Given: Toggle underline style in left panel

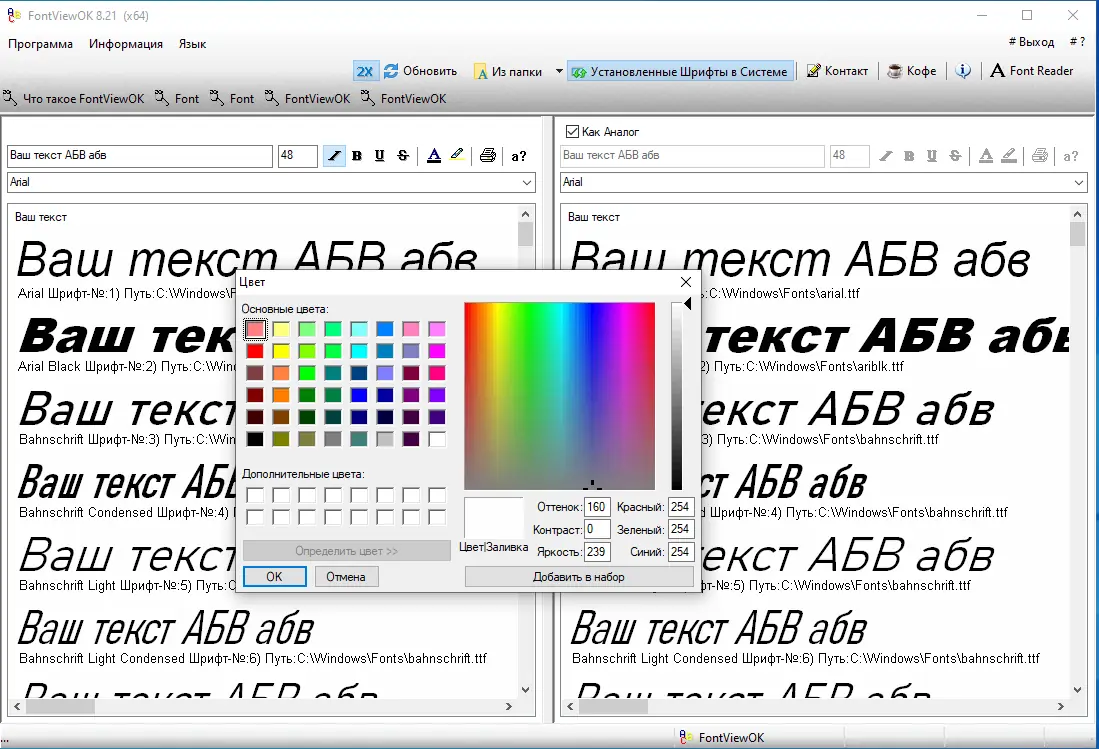Looking at the screenshot, I should 379,156.
